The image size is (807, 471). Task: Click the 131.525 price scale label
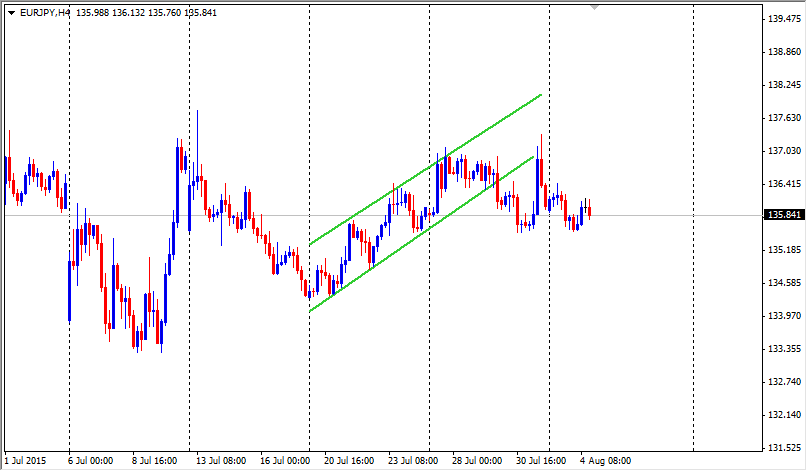[x=784, y=448]
